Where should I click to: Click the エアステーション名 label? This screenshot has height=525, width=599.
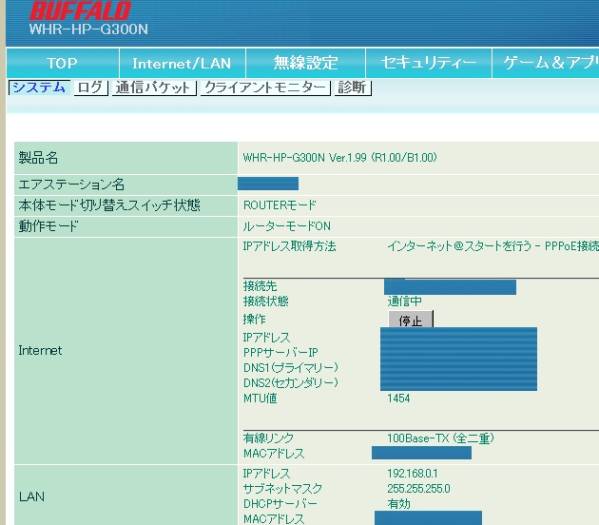pyautogui.click(x=71, y=185)
